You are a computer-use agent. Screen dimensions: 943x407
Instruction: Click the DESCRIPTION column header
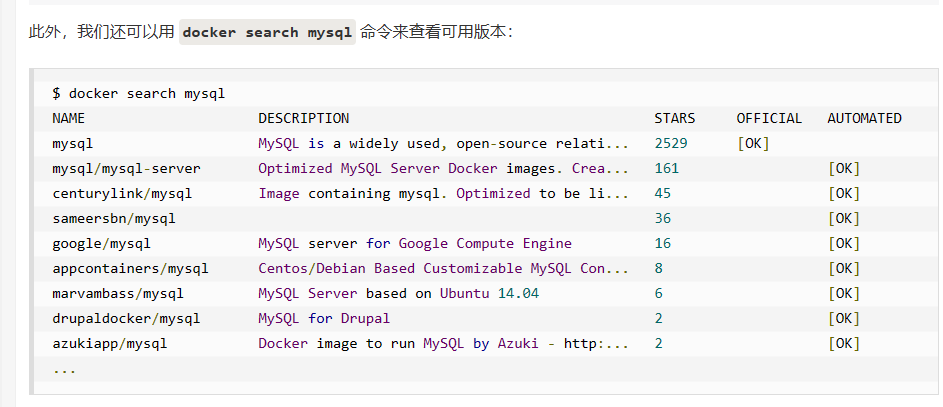[x=304, y=118]
